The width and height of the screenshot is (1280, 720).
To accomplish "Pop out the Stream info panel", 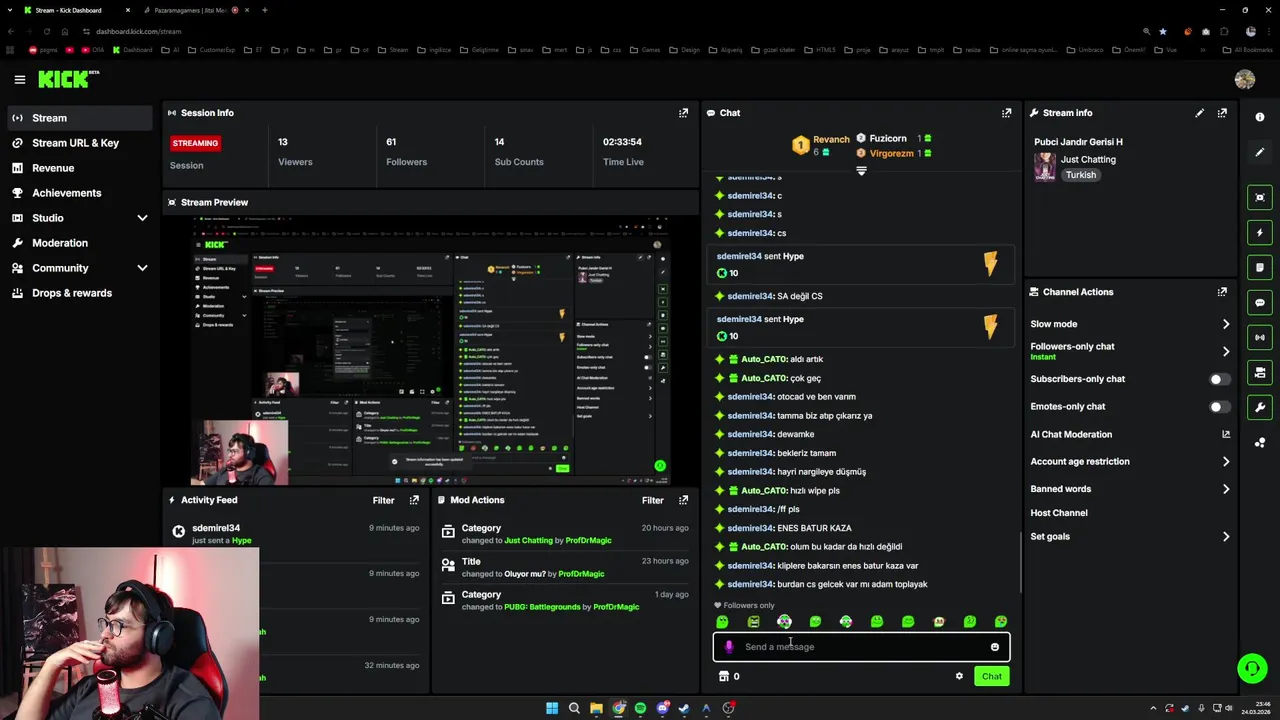I will [x=1222, y=113].
